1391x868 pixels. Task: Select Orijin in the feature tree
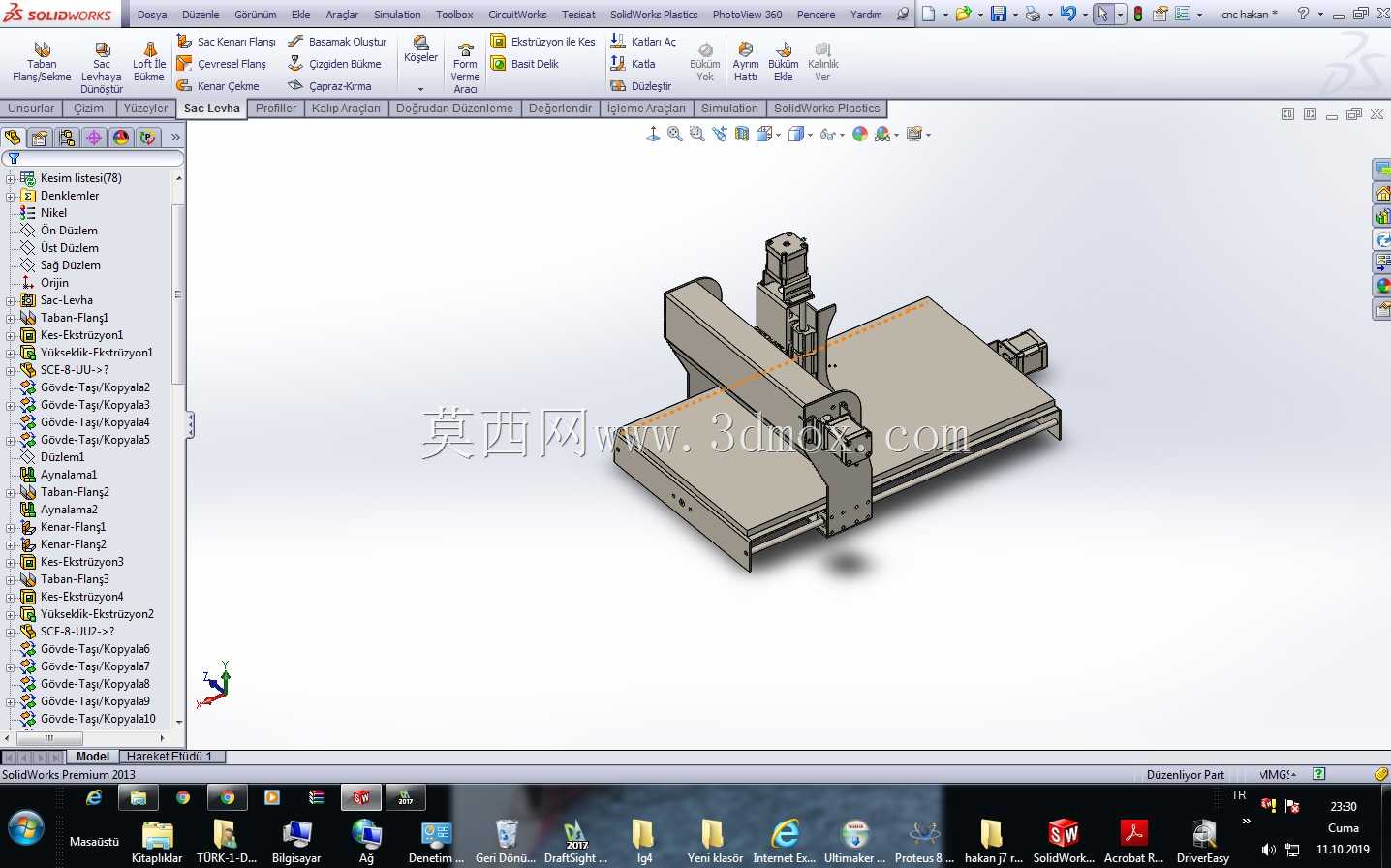(54, 283)
